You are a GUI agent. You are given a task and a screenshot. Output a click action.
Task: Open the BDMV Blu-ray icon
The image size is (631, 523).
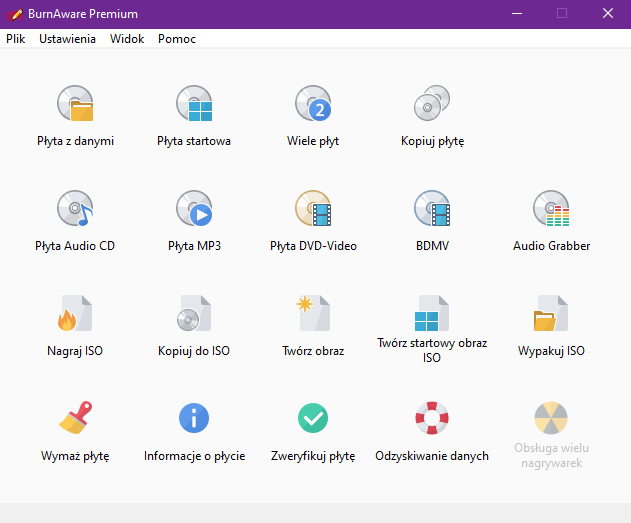point(432,208)
